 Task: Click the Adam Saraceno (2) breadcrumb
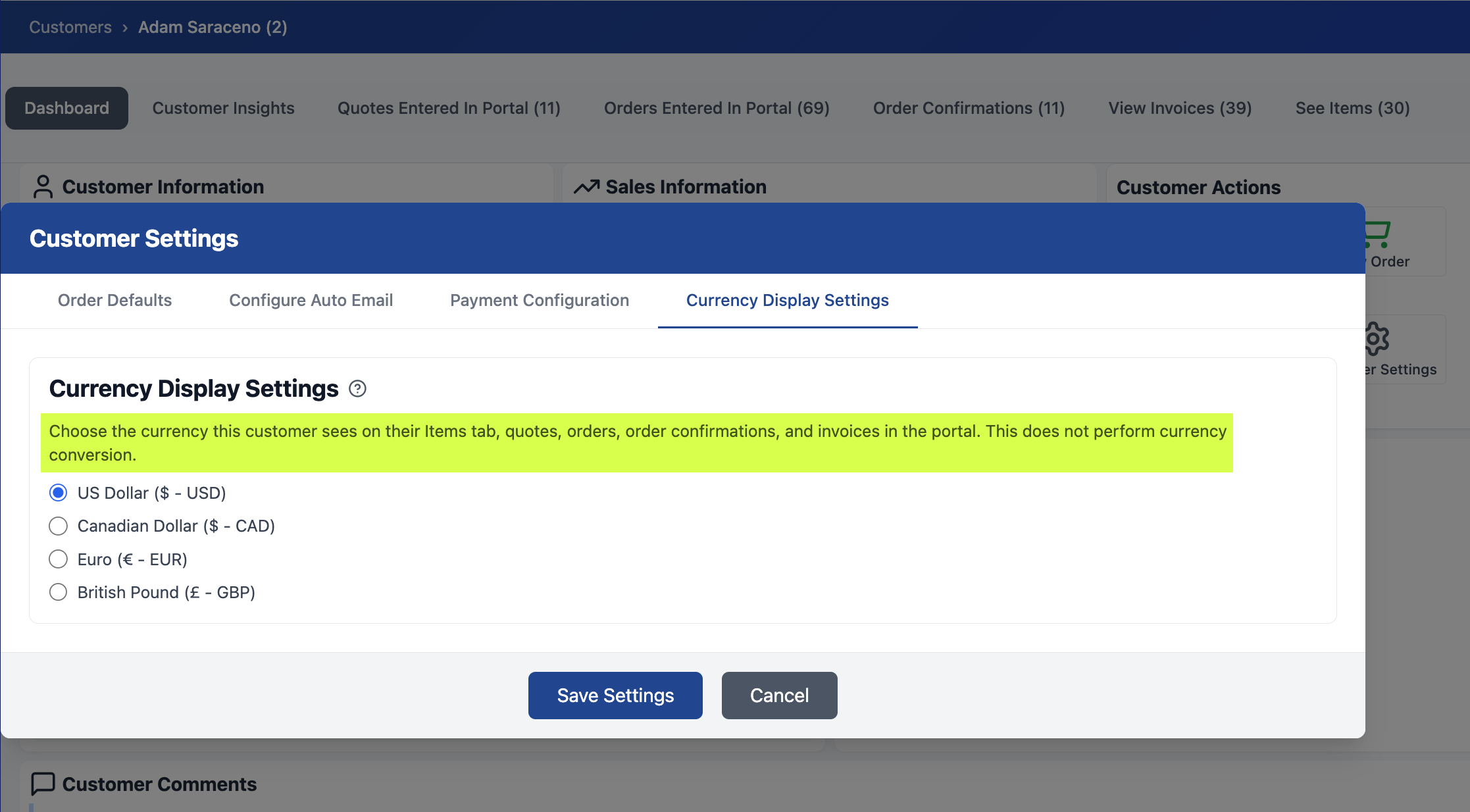pyautogui.click(x=213, y=27)
